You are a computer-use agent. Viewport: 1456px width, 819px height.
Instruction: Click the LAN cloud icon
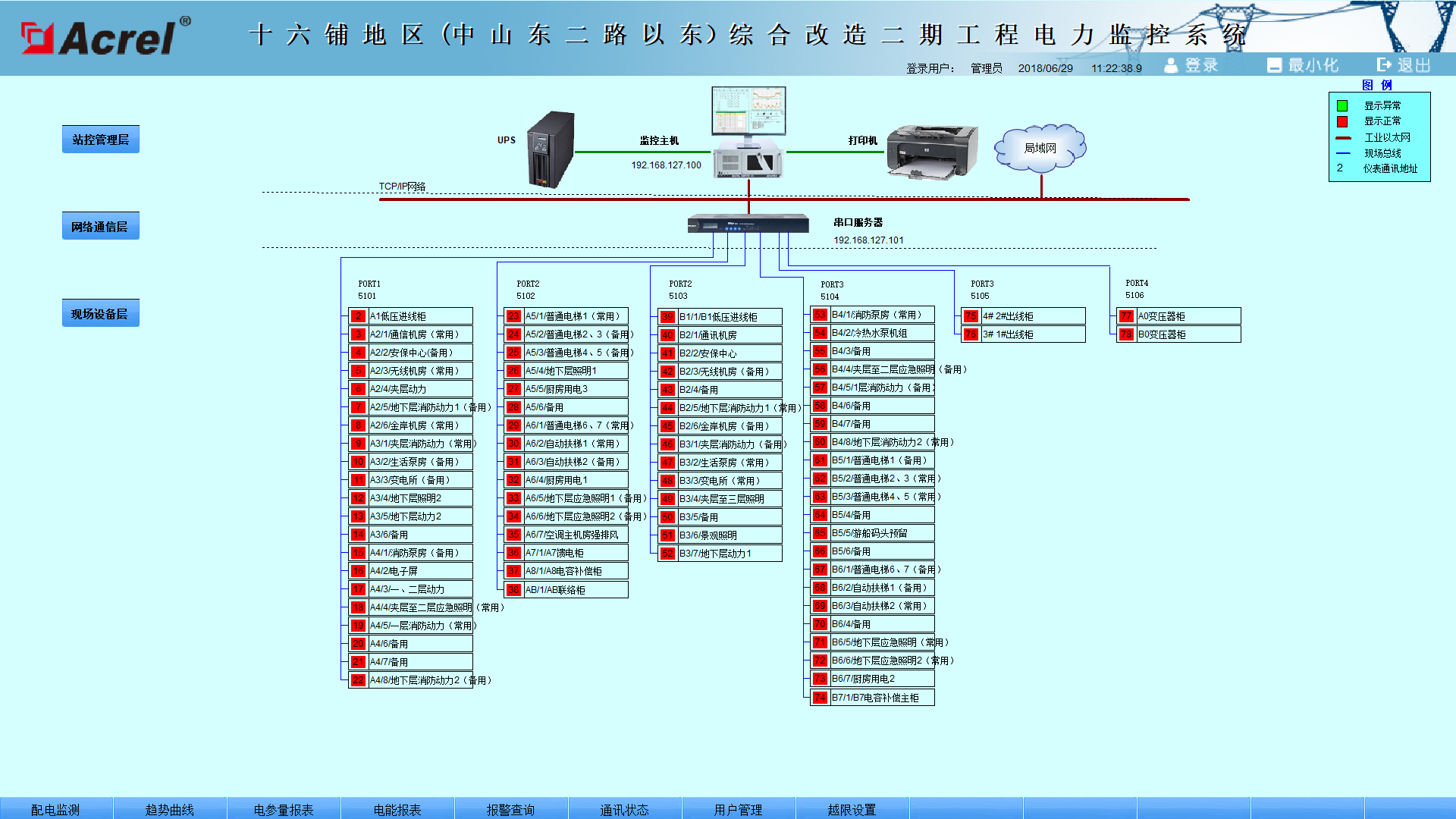[1040, 148]
